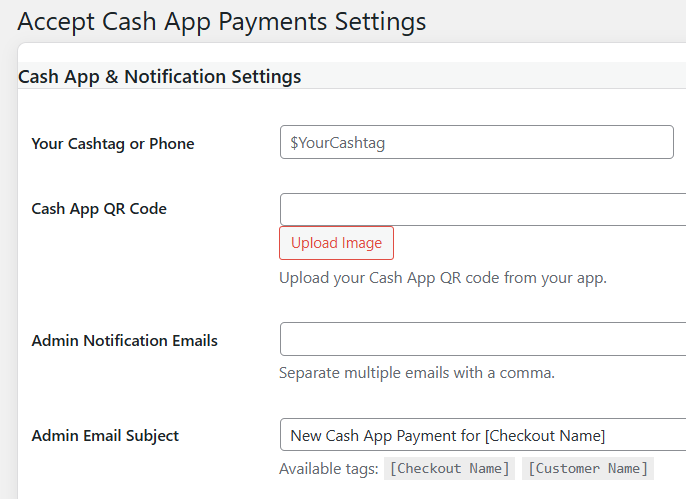Click the Admin Notification Emails label
Screen dimensions: 686x499
click(125, 341)
